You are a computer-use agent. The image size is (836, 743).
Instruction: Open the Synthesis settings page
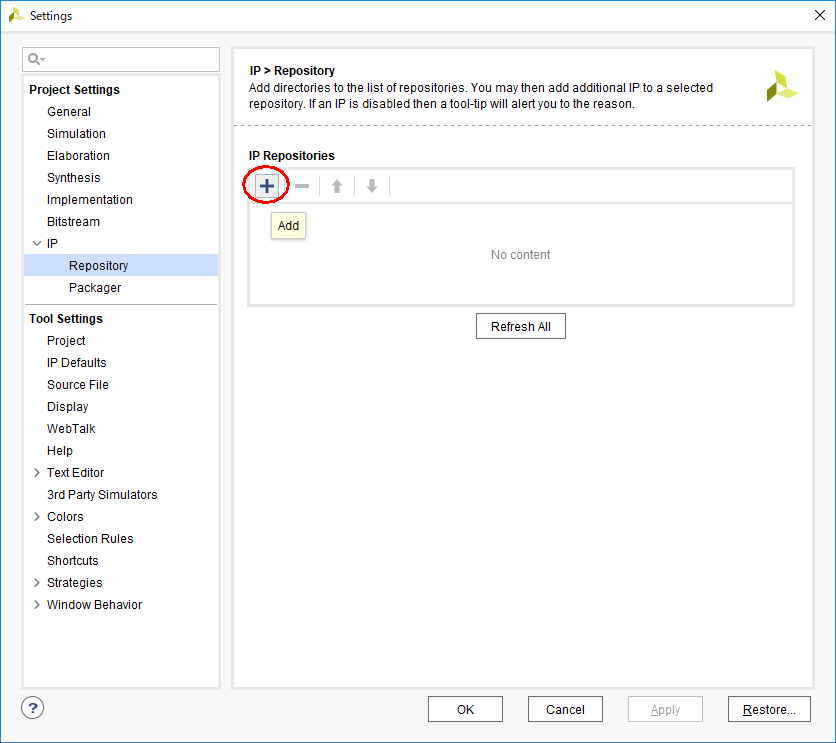pyautogui.click(x=73, y=178)
